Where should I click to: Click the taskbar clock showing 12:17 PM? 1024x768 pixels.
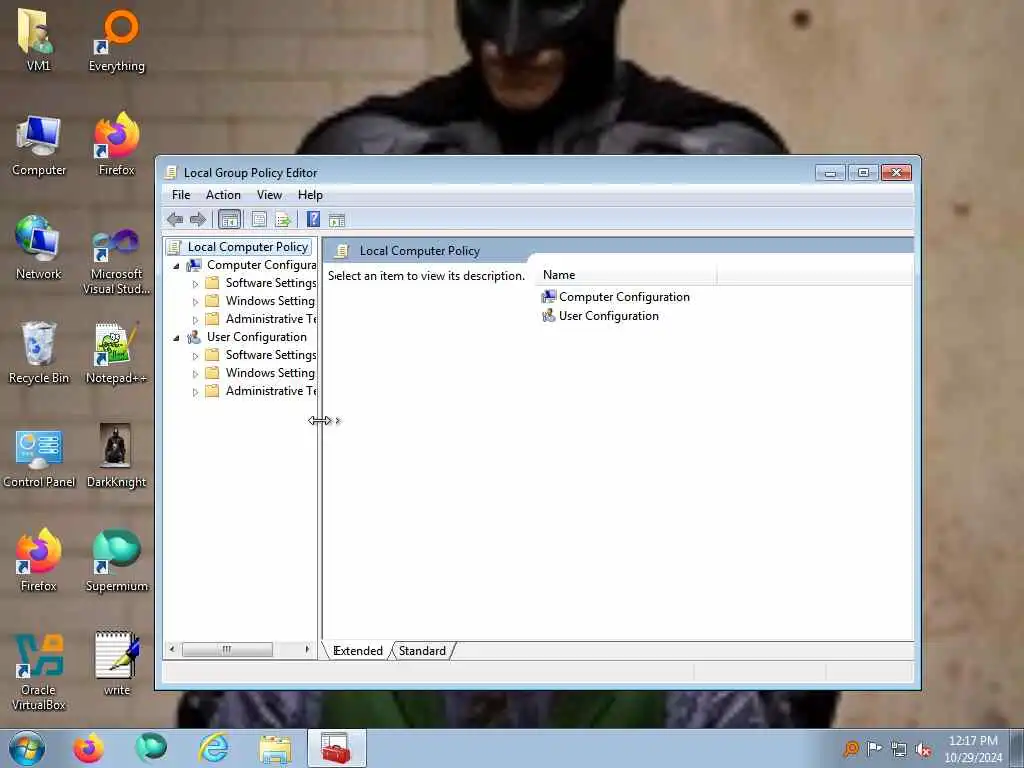tap(973, 749)
